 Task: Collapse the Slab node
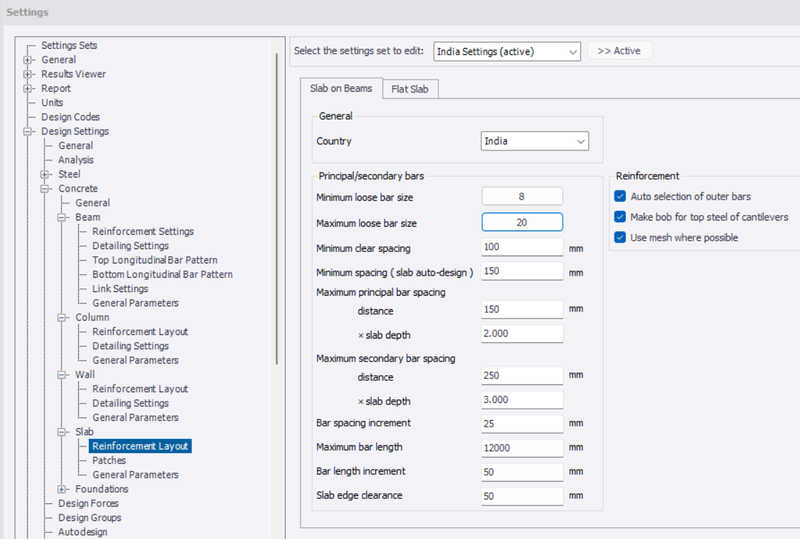pyautogui.click(x=61, y=431)
